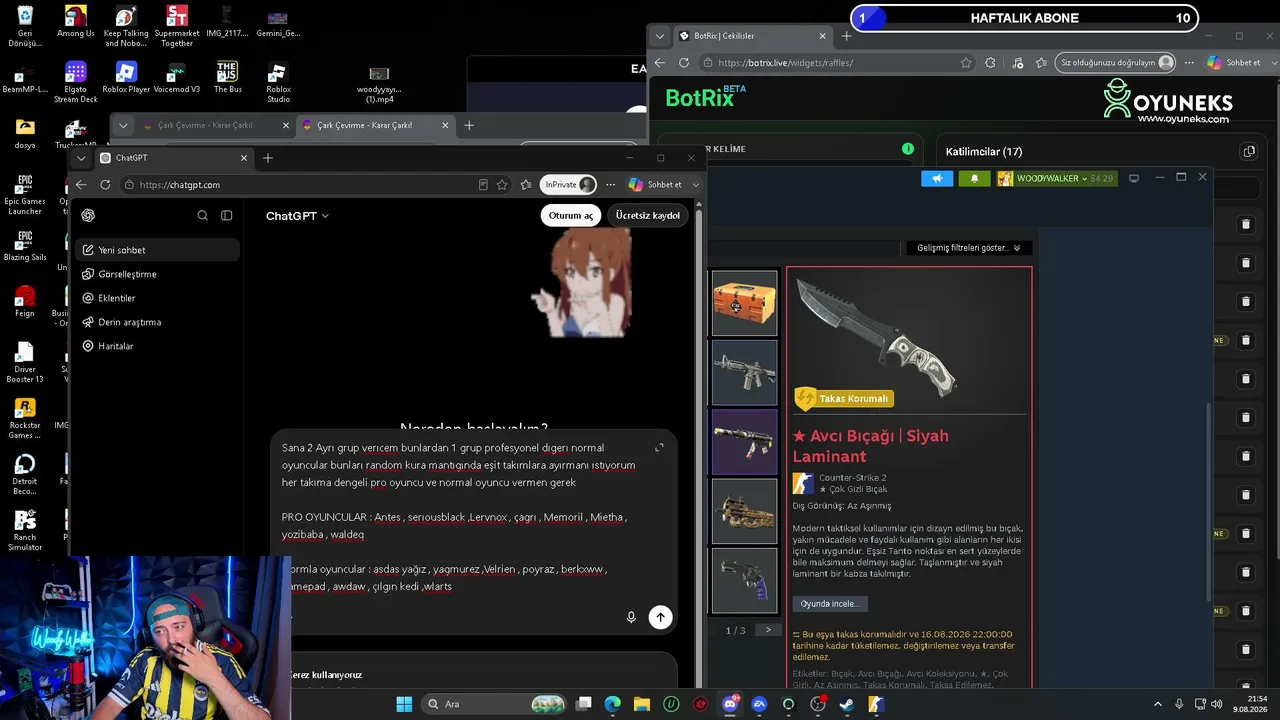Open the Roblox Studio desktop shortcut
The width and height of the screenshot is (1280, 720).
pos(278,82)
